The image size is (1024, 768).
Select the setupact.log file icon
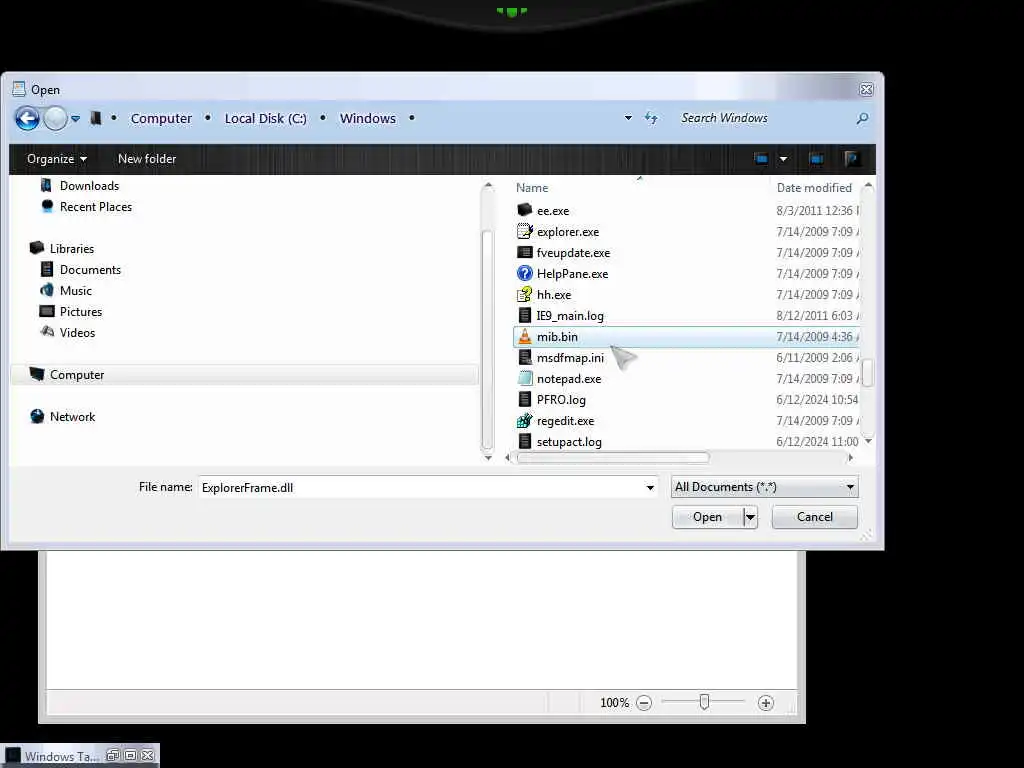[x=524, y=441]
